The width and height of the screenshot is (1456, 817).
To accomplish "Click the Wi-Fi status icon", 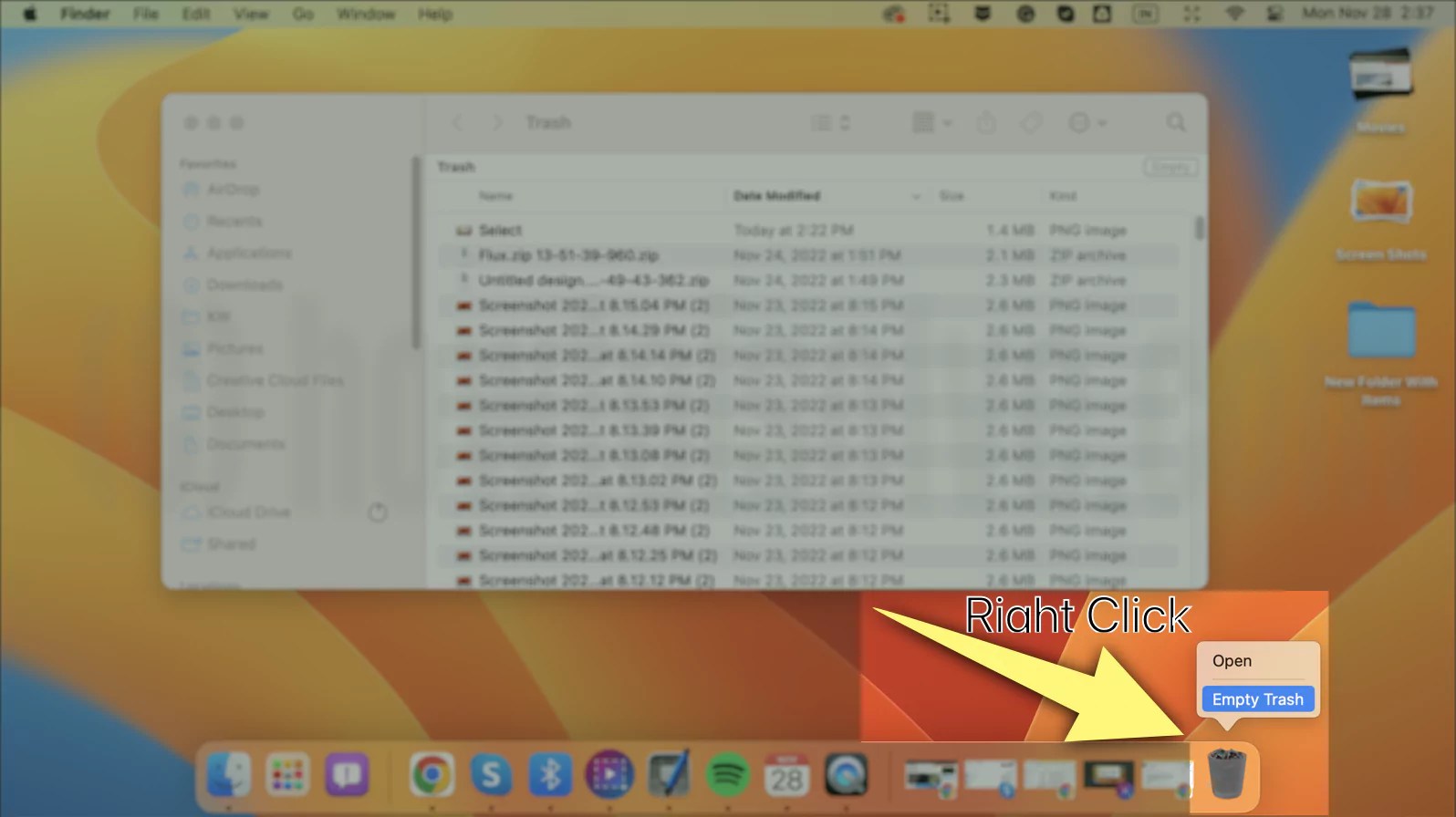I will point(1234,14).
